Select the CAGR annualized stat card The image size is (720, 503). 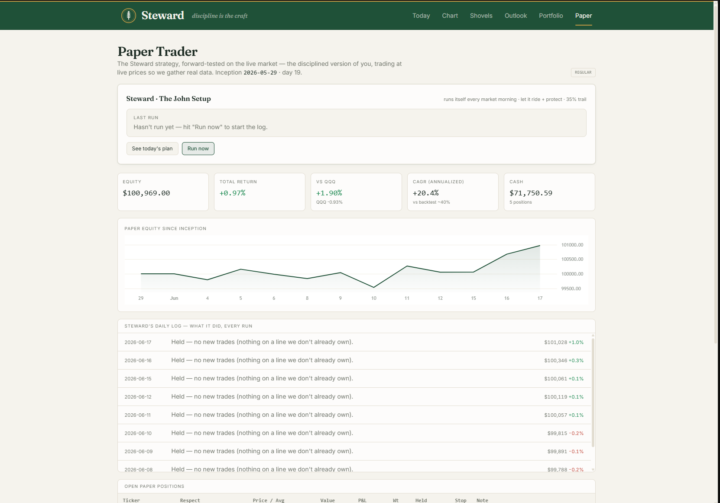tap(453, 192)
